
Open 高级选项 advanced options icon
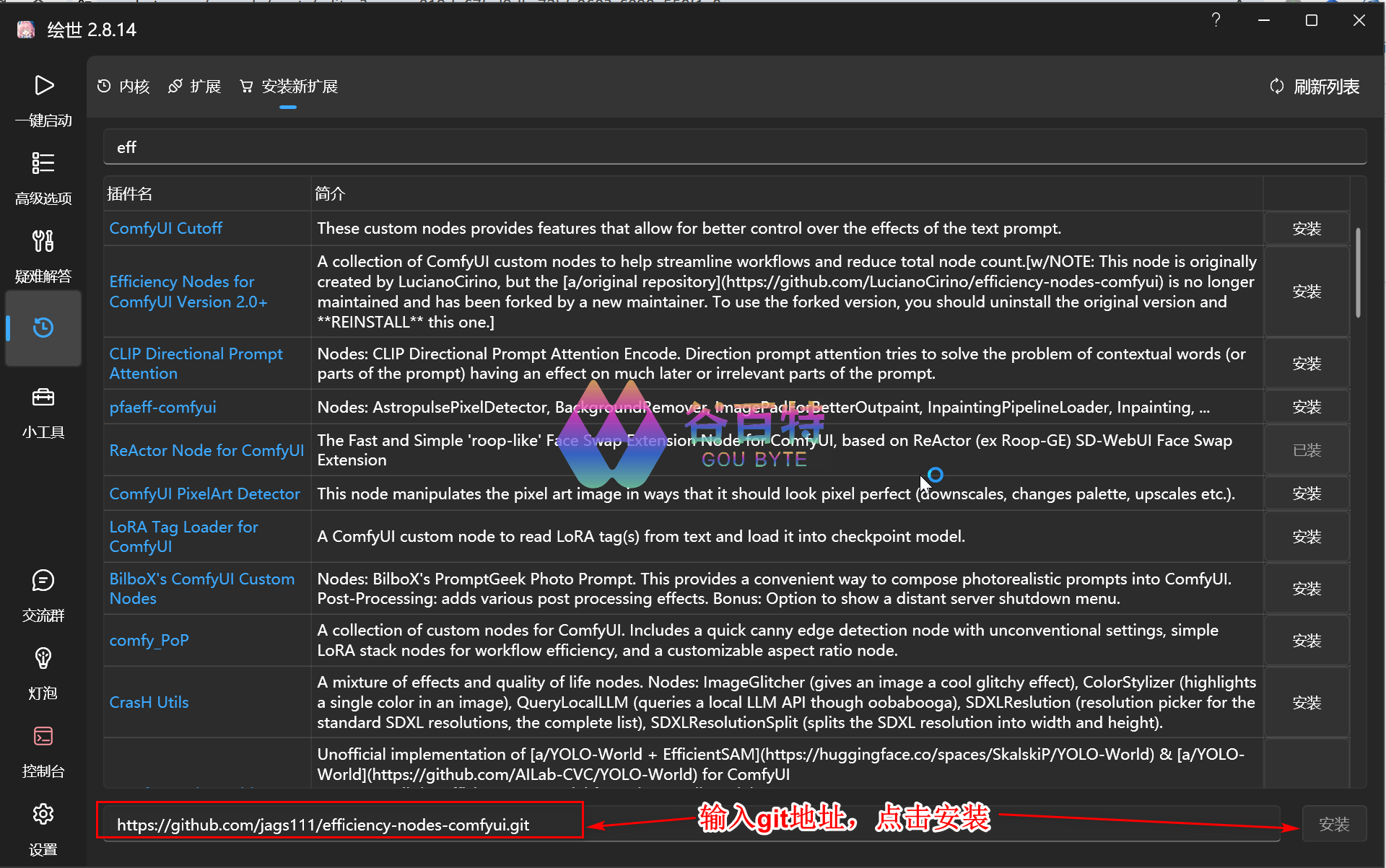pyautogui.click(x=43, y=164)
